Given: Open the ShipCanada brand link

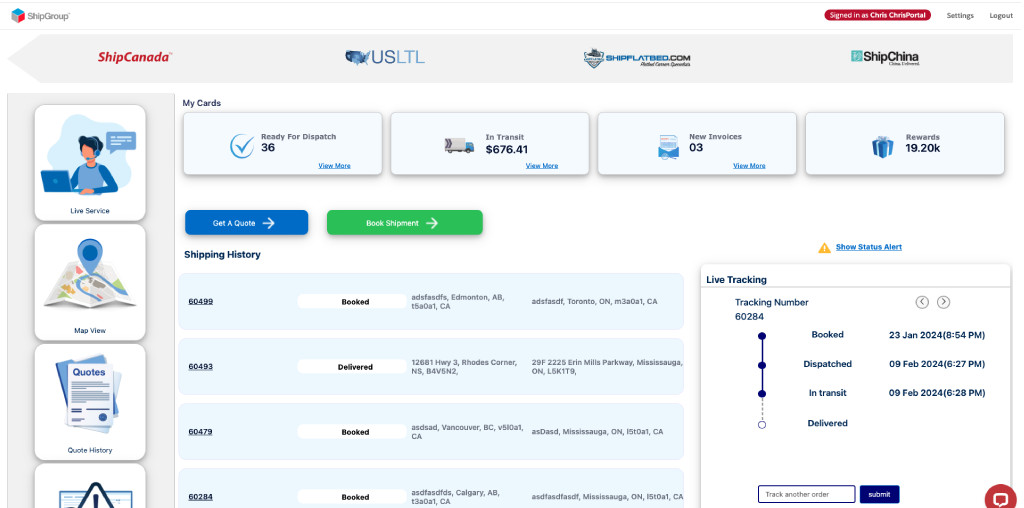Looking at the screenshot, I should click(135, 57).
